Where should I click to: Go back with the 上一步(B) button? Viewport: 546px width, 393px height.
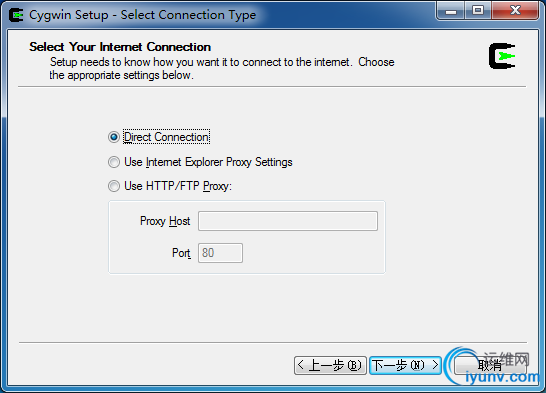point(330,365)
